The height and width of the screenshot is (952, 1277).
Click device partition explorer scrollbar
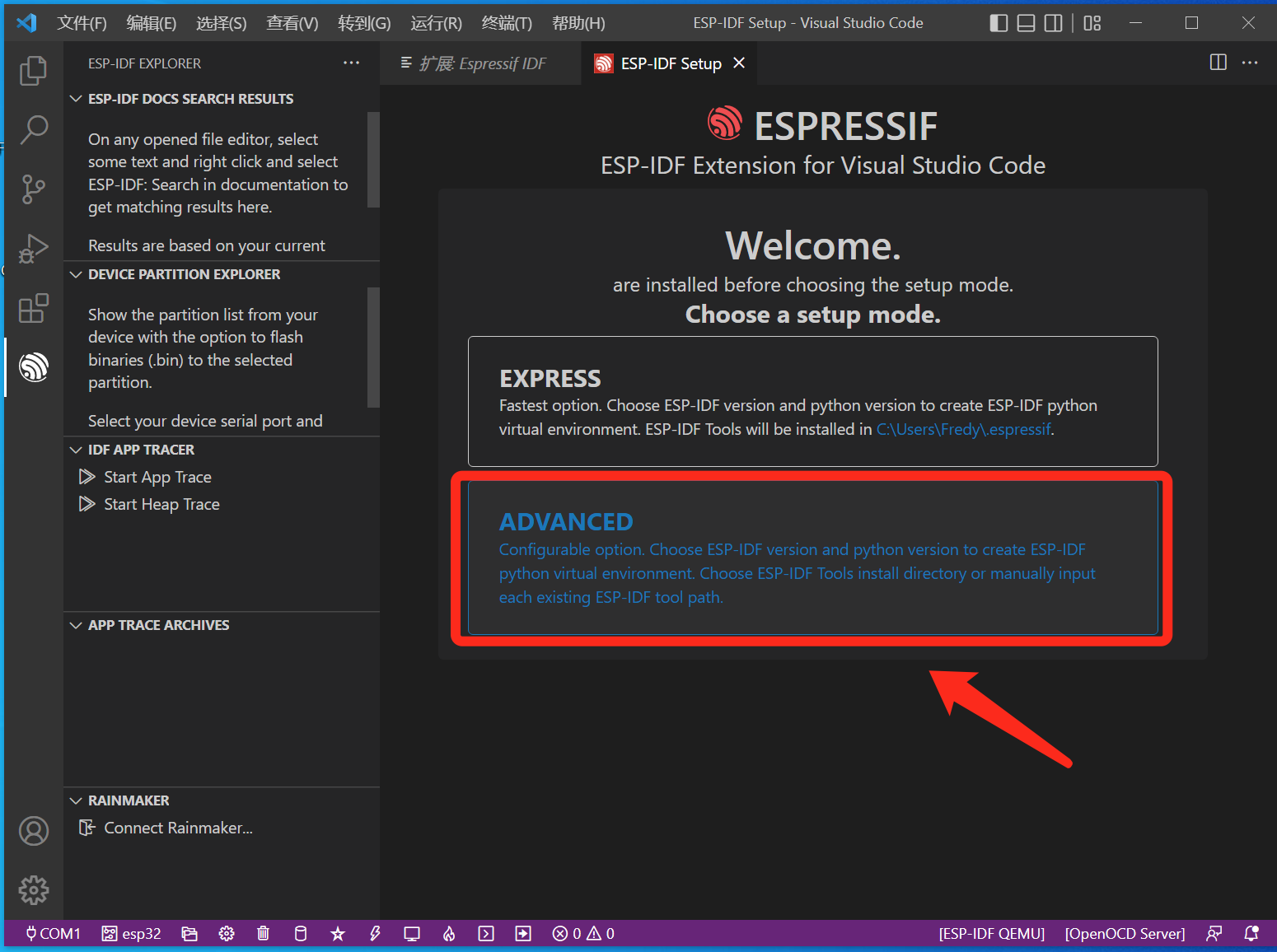point(373,348)
